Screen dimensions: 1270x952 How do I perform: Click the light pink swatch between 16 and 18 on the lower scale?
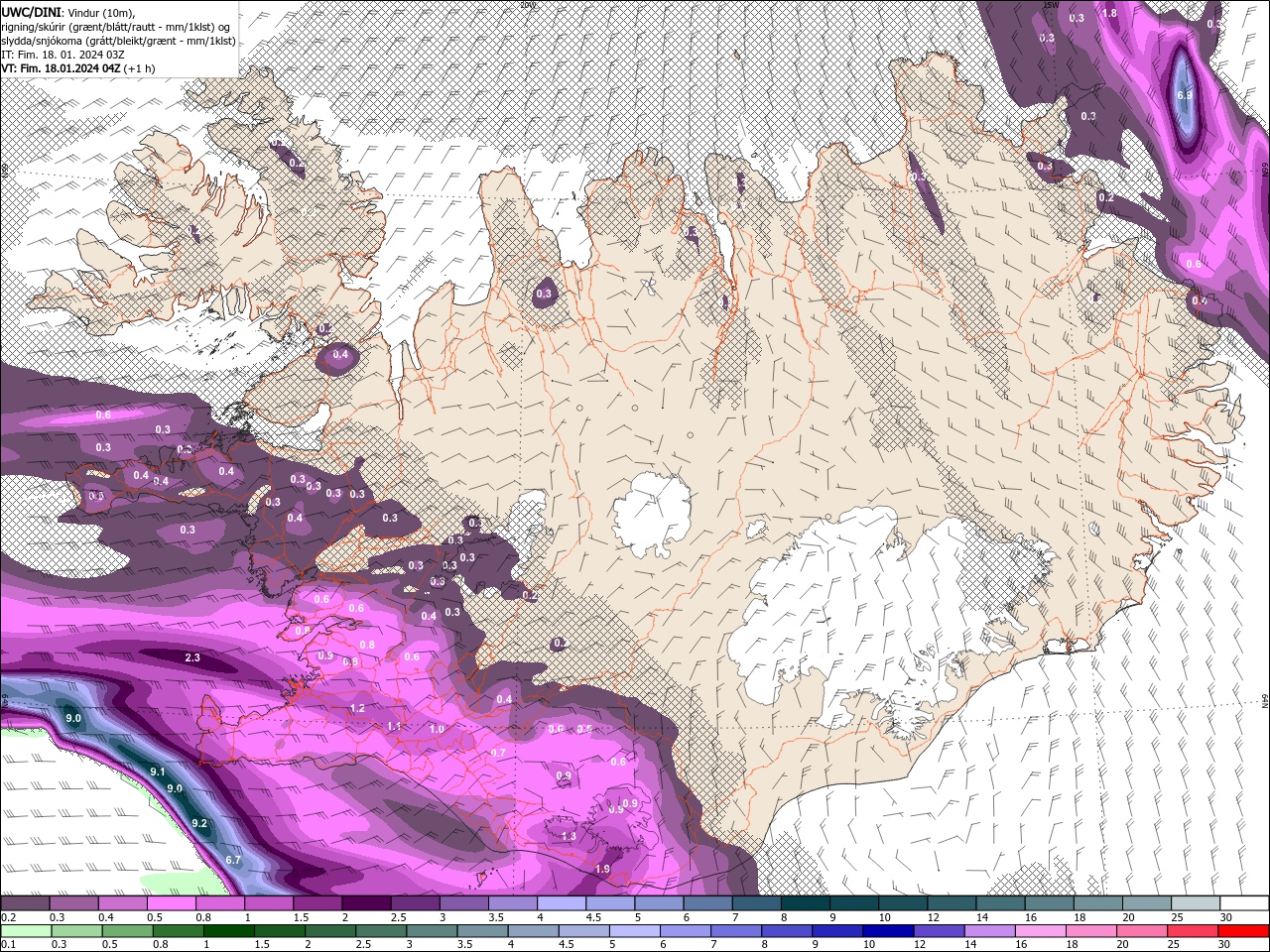point(1041,931)
